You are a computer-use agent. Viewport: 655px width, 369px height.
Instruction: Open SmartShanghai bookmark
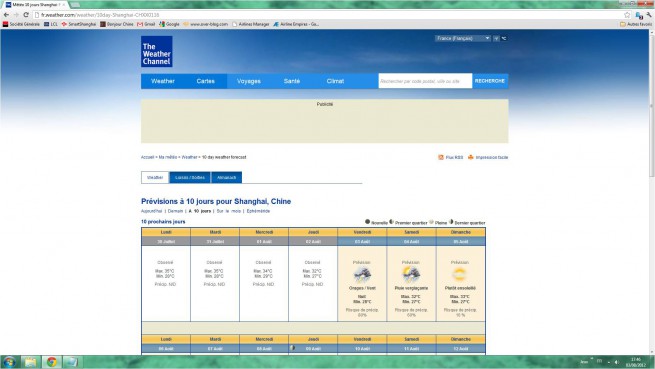(x=79, y=24)
